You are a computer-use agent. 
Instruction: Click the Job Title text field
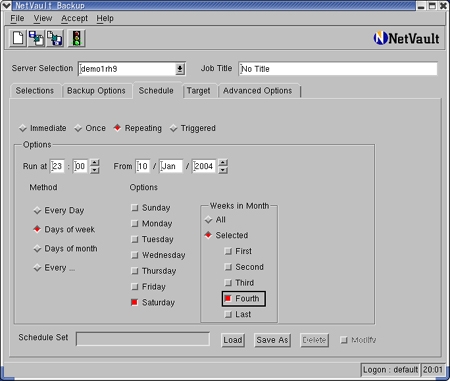coord(338,69)
